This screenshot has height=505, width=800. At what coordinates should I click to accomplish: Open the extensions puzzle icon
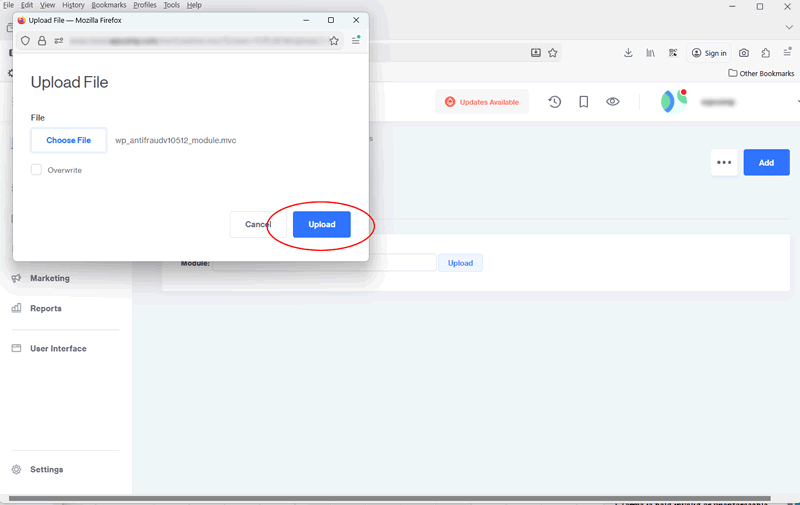765,53
